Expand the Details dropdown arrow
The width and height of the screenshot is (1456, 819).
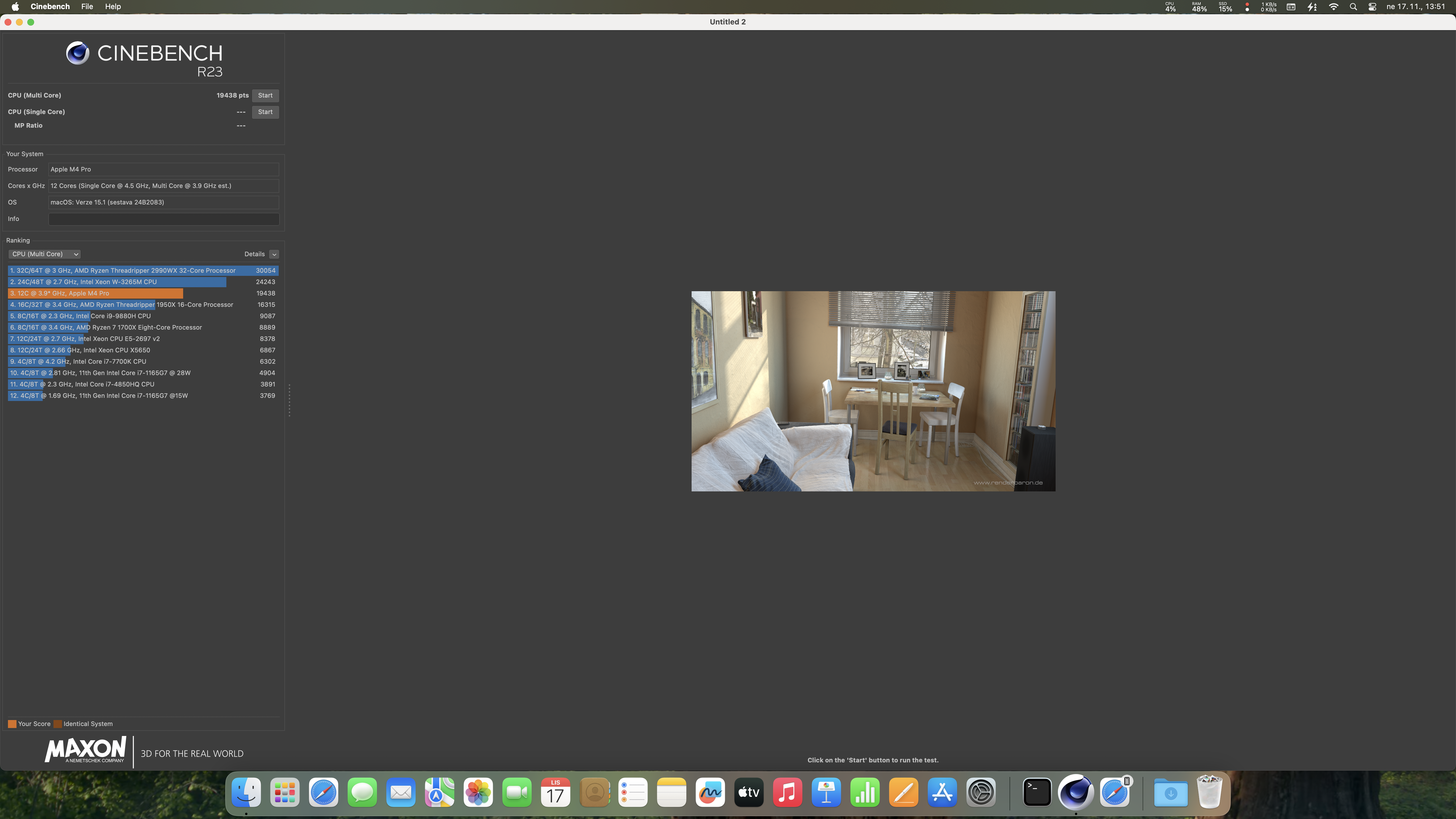274,254
